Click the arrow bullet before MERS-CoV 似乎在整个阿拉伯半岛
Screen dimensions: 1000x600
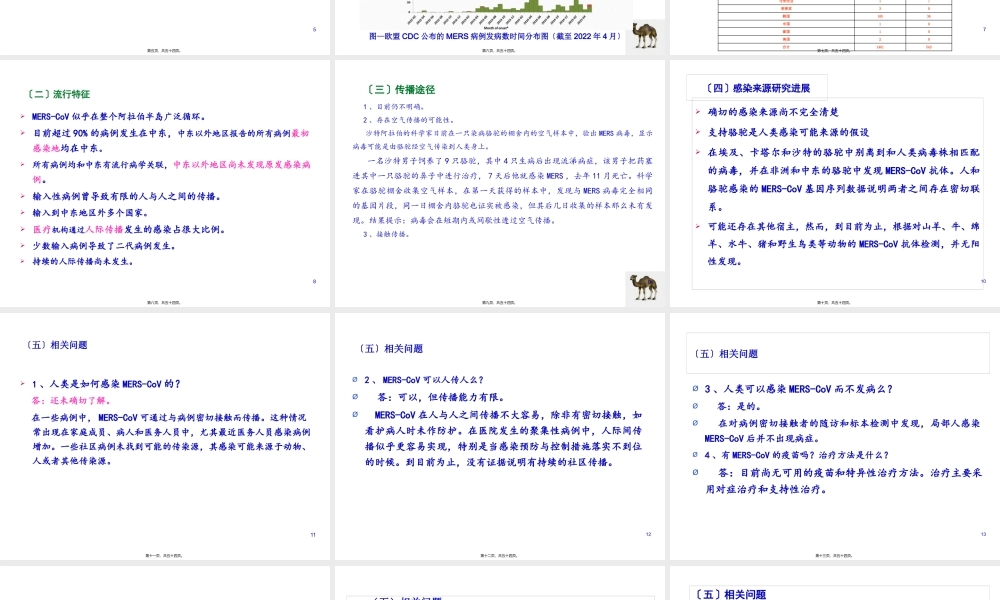click(x=23, y=117)
